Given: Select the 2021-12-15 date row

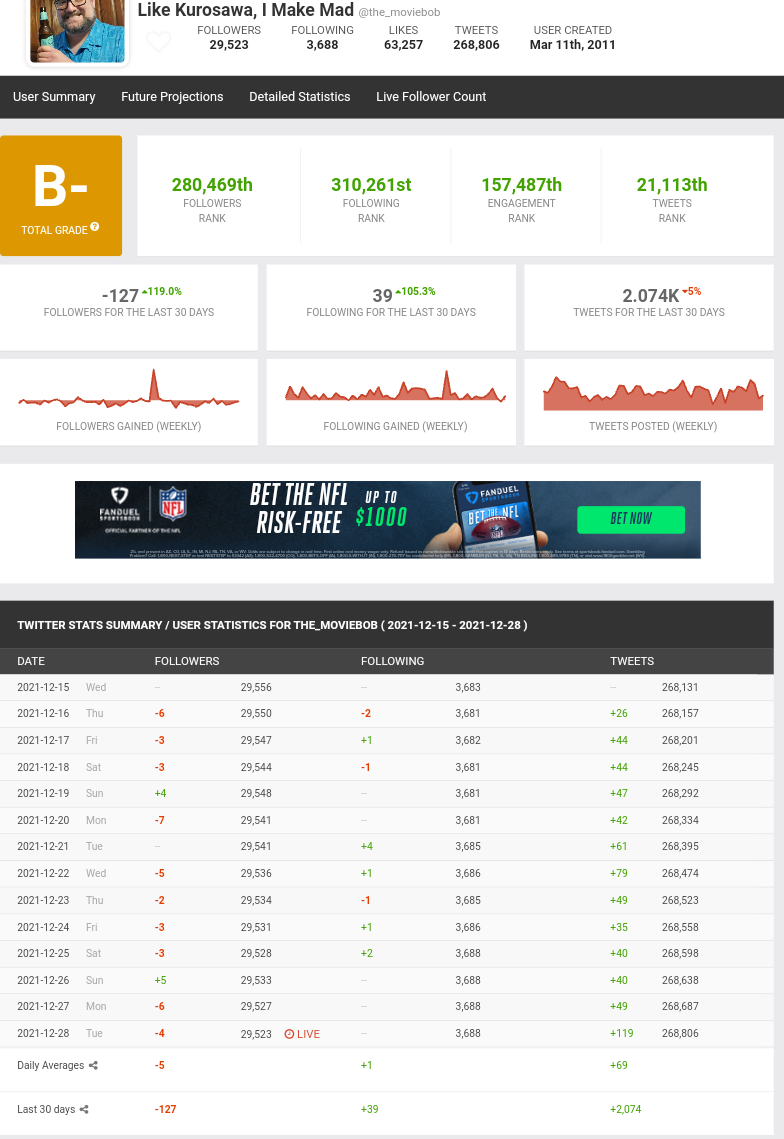Looking at the screenshot, I should 387,687.
